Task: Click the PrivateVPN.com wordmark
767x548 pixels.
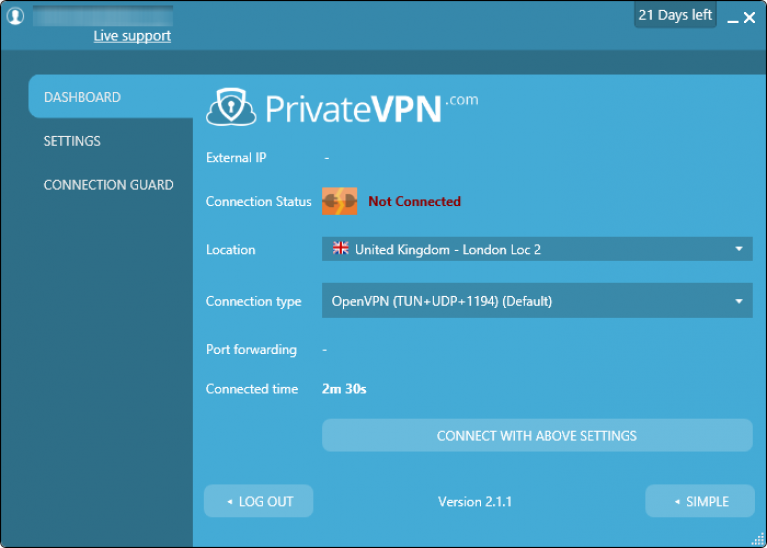Action: (372, 108)
